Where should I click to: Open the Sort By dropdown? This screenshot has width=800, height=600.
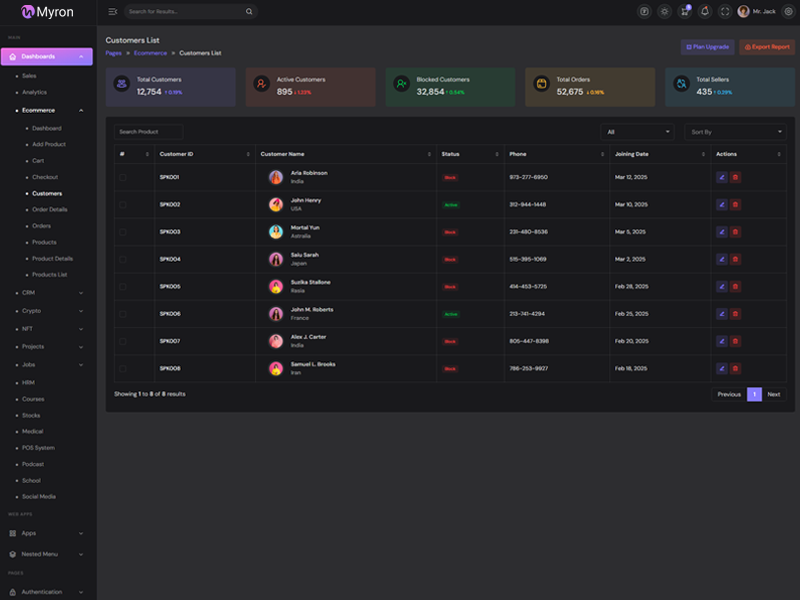pos(735,132)
